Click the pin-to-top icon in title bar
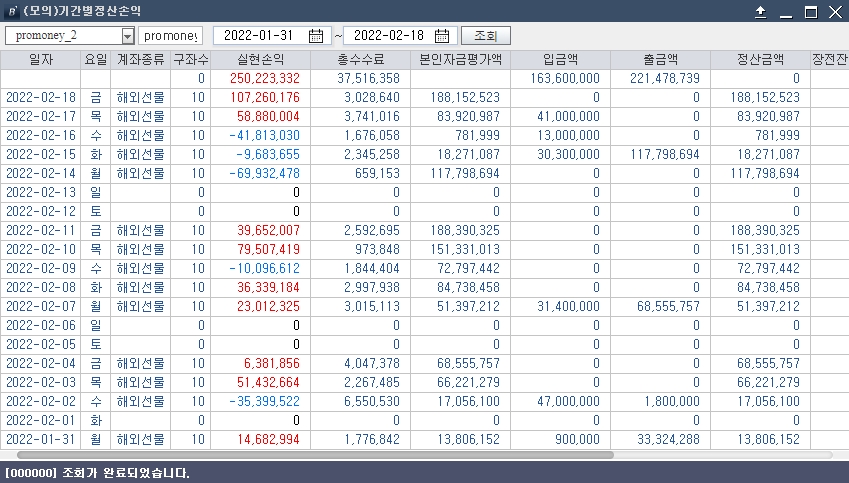849x483 pixels. 760,12
